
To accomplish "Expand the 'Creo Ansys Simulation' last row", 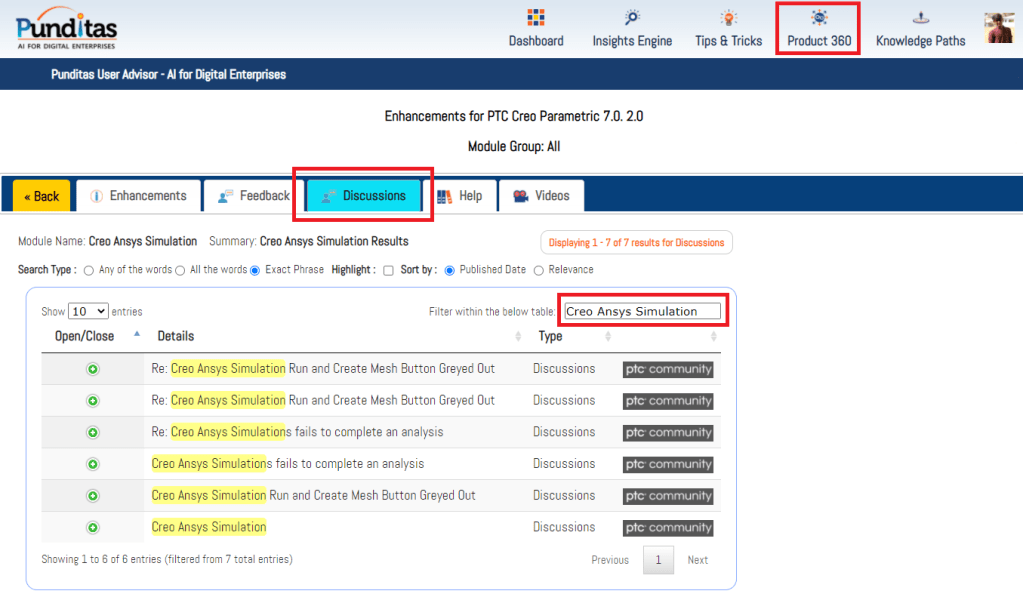I will point(92,527).
